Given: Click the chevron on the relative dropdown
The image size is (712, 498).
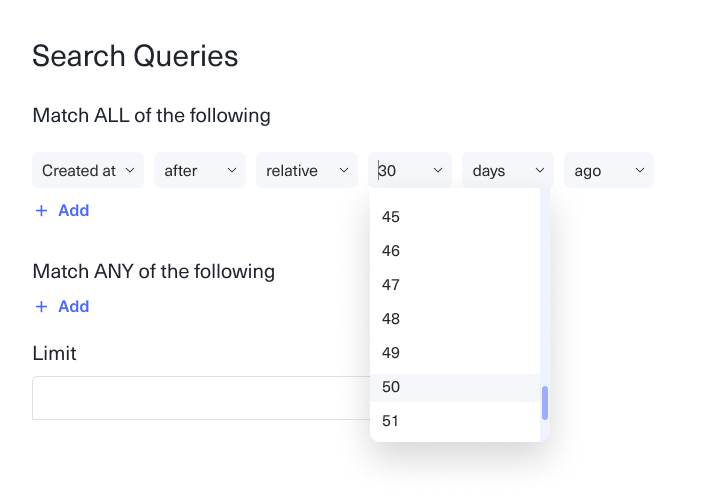Looking at the screenshot, I should (x=343, y=171).
